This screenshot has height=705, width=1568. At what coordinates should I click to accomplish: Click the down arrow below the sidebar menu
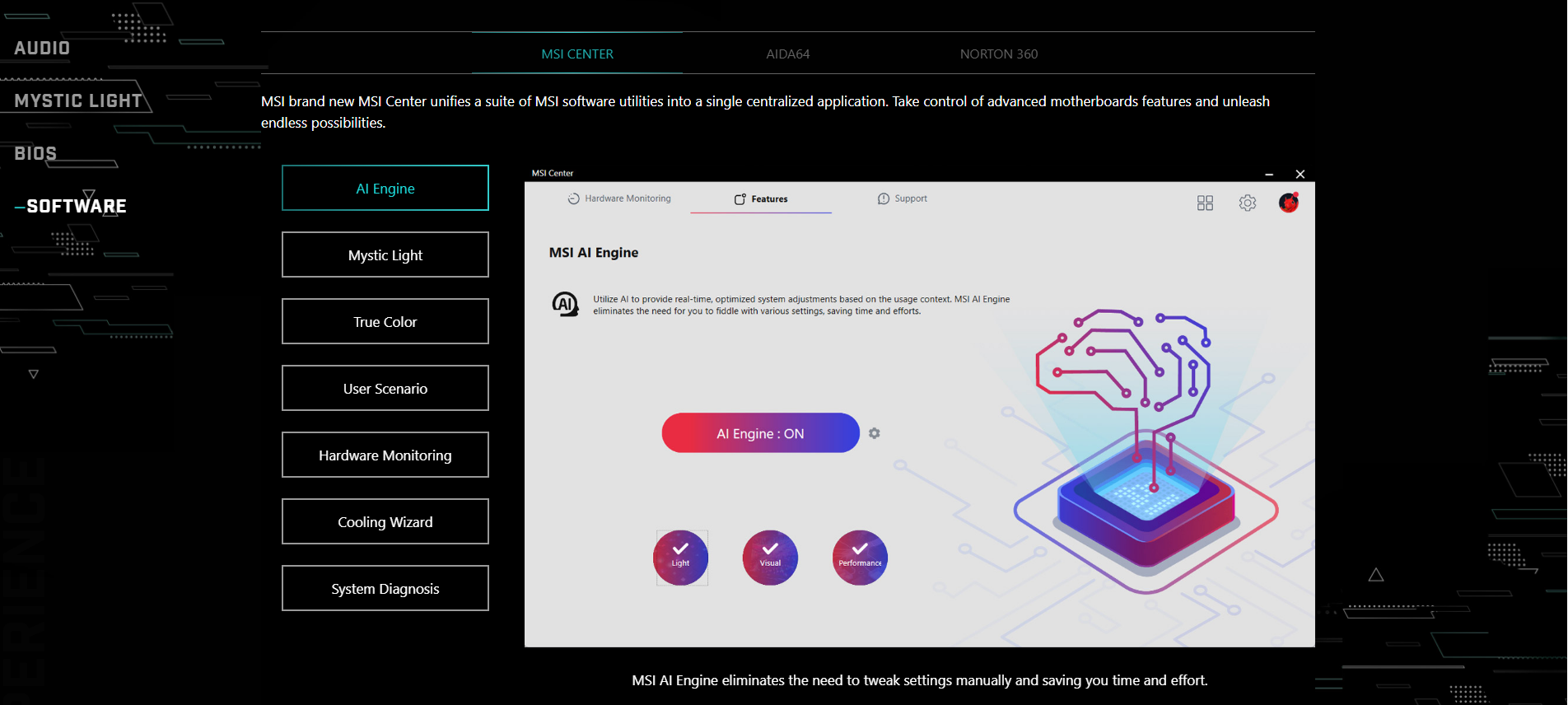pyautogui.click(x=34, y=374)
